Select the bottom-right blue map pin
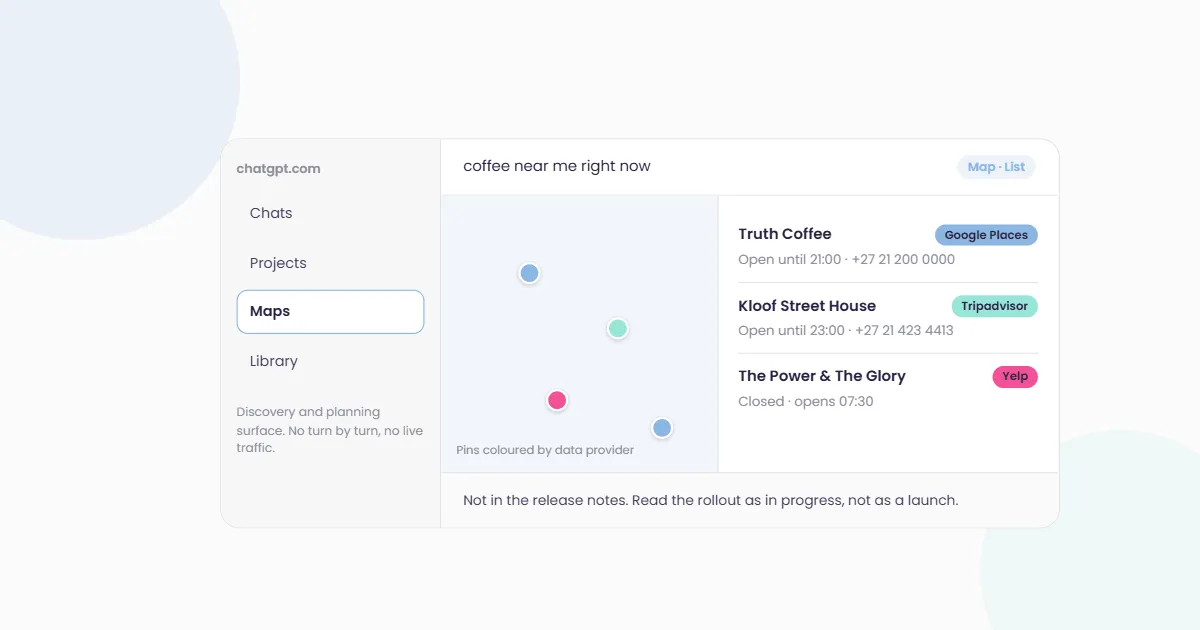The image size is (1200, 630). click(x=662, y=428)
